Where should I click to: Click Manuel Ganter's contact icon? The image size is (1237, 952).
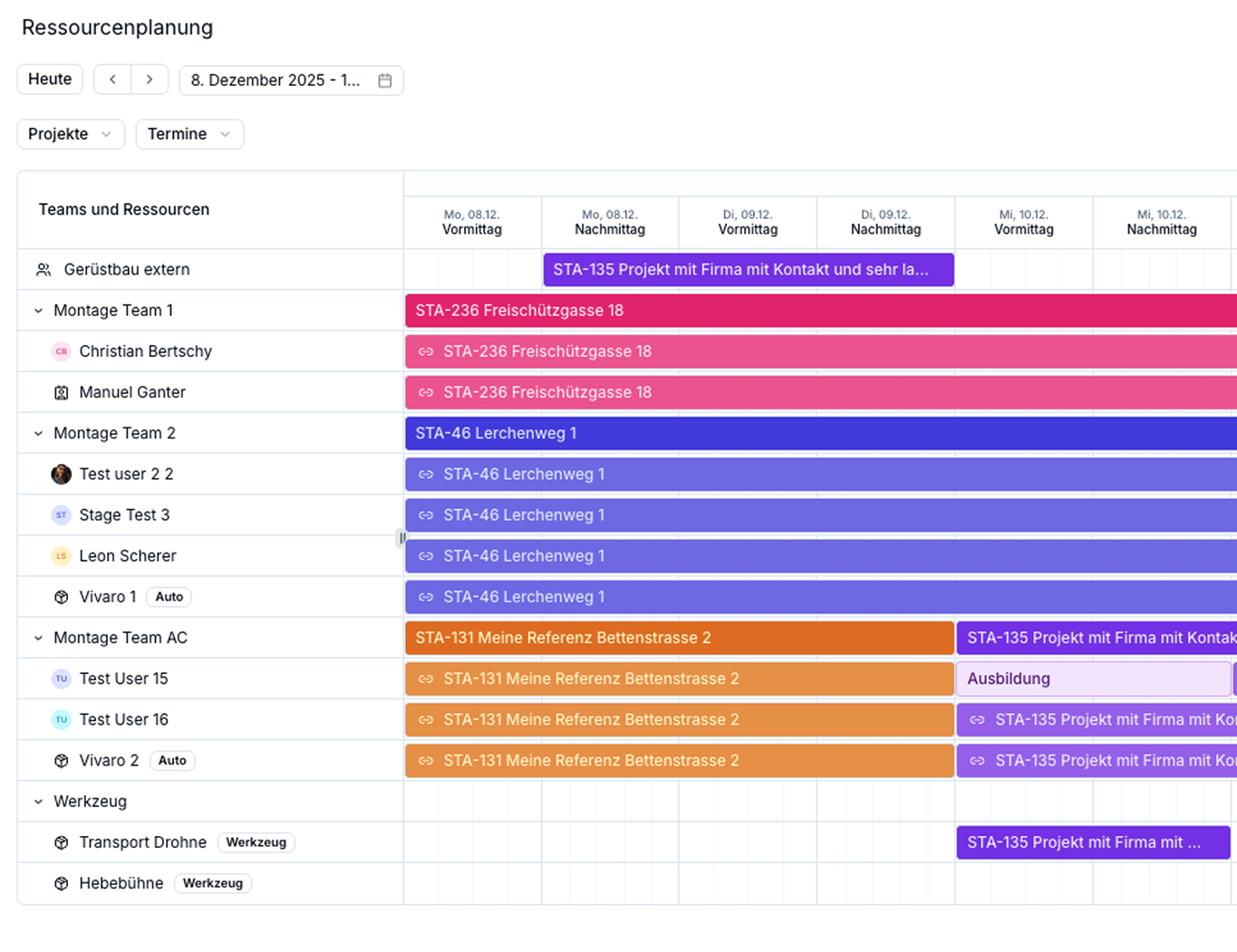[x=62, y=392]
